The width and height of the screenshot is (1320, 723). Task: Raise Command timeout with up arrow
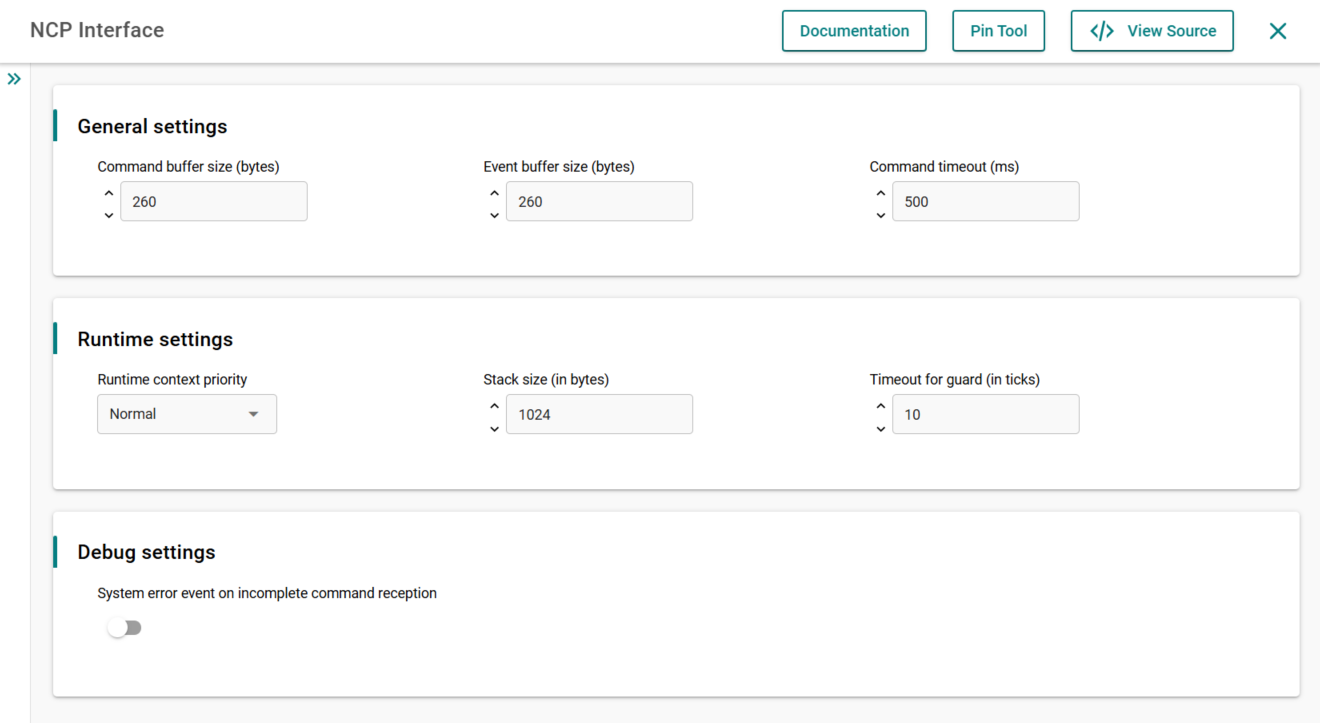[881, 193]
